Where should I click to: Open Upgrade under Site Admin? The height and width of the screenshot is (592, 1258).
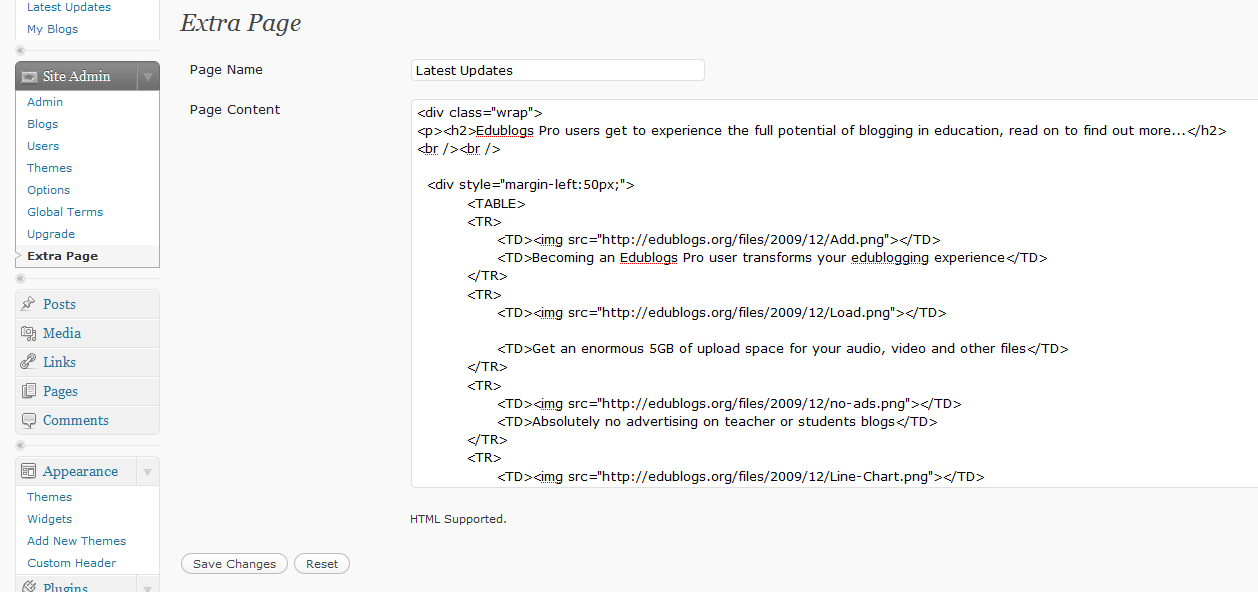point(51,234)
